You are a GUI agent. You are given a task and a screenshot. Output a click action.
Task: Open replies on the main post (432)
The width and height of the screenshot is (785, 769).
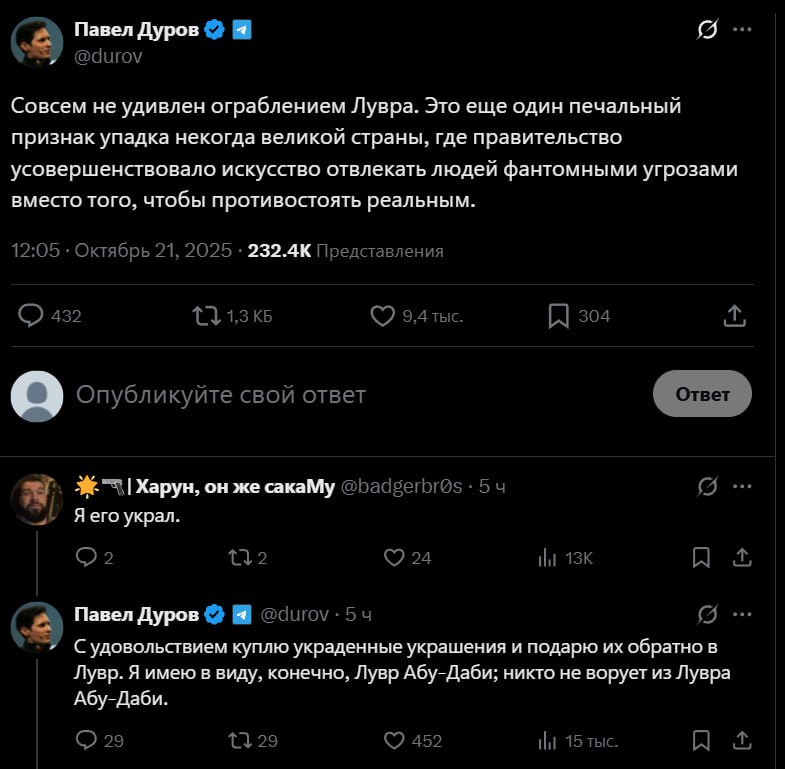pyautogui.click(x=33, y=316)
